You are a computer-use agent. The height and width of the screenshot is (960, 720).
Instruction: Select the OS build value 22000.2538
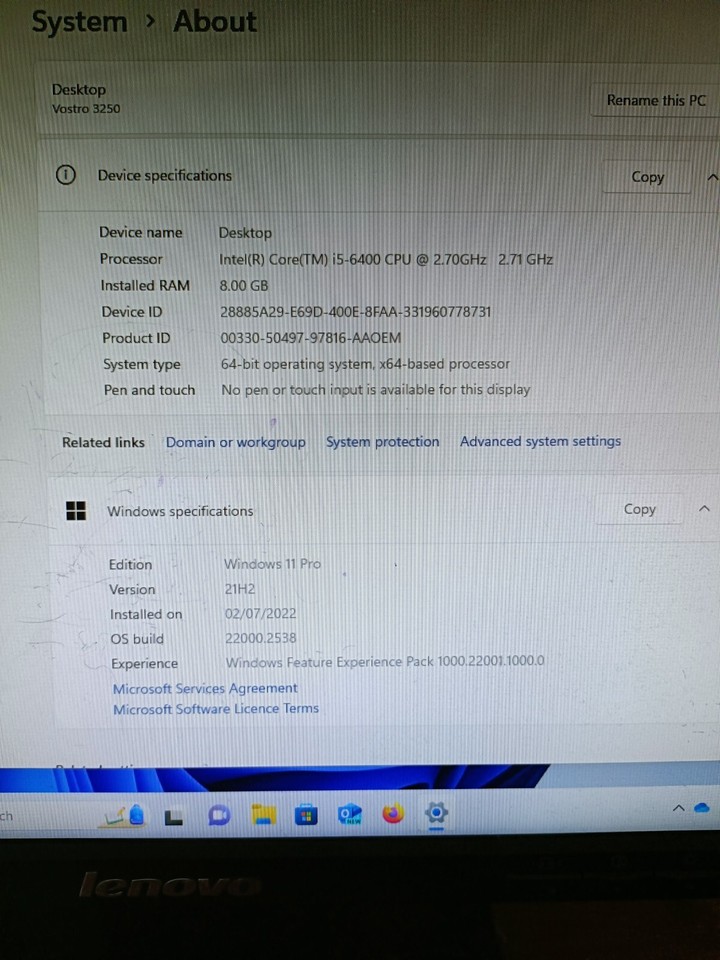[261, 638]
